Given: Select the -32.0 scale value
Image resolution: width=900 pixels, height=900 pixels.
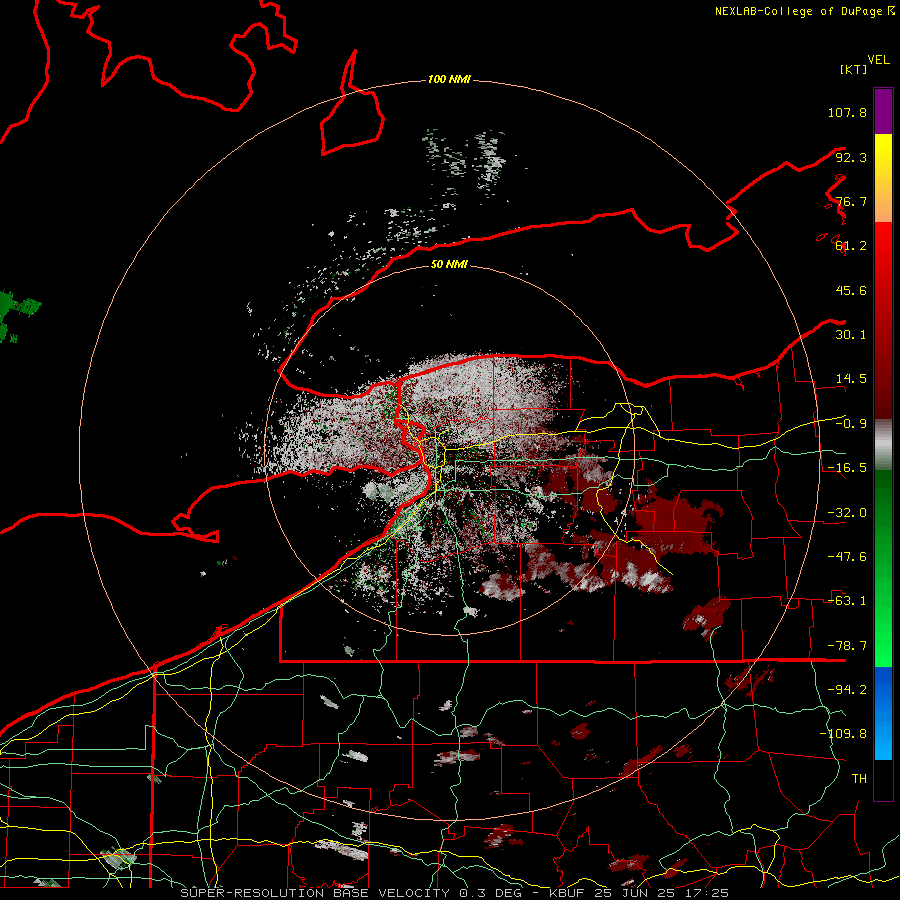Looking at the screenshot, I should point(847,513).
